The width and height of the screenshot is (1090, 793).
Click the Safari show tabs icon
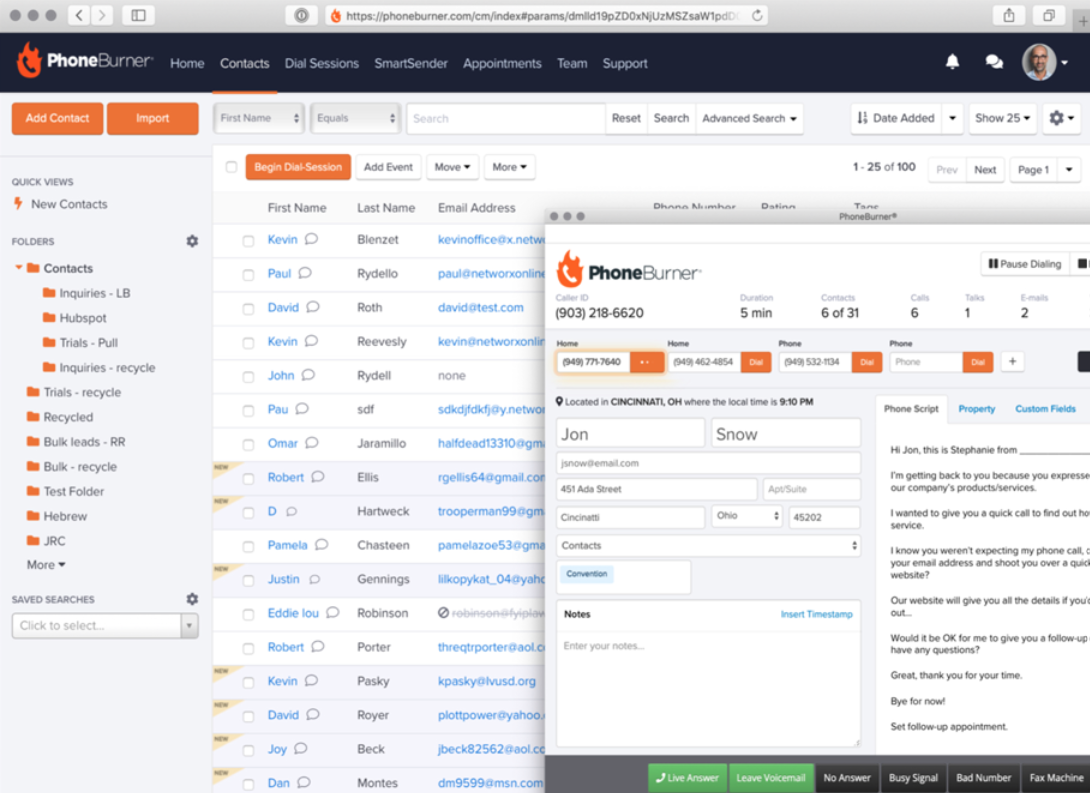click(1048, 15)
